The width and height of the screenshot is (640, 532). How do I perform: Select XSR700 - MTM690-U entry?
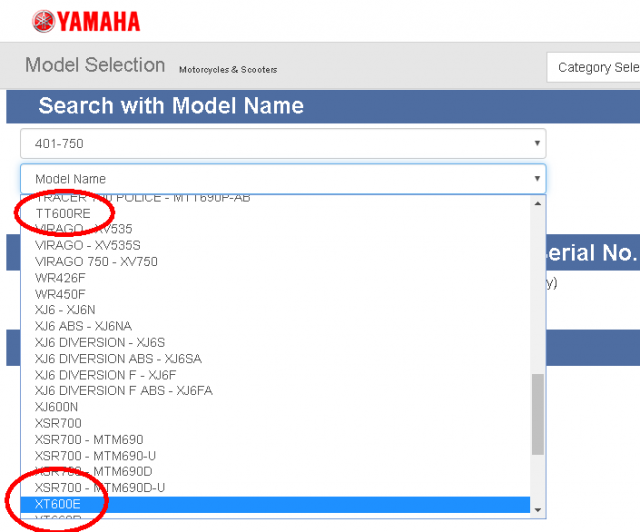coord(276,456)
